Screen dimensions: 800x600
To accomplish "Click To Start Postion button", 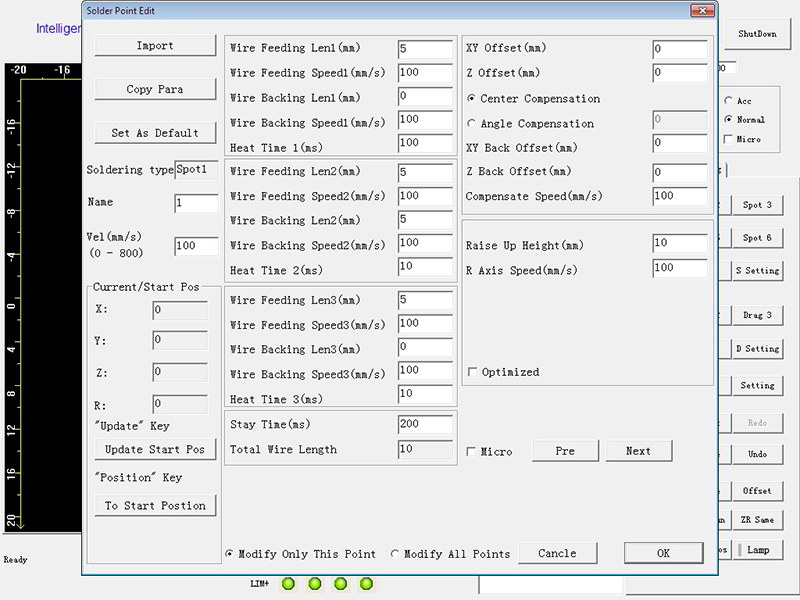I will pos(155,505).
